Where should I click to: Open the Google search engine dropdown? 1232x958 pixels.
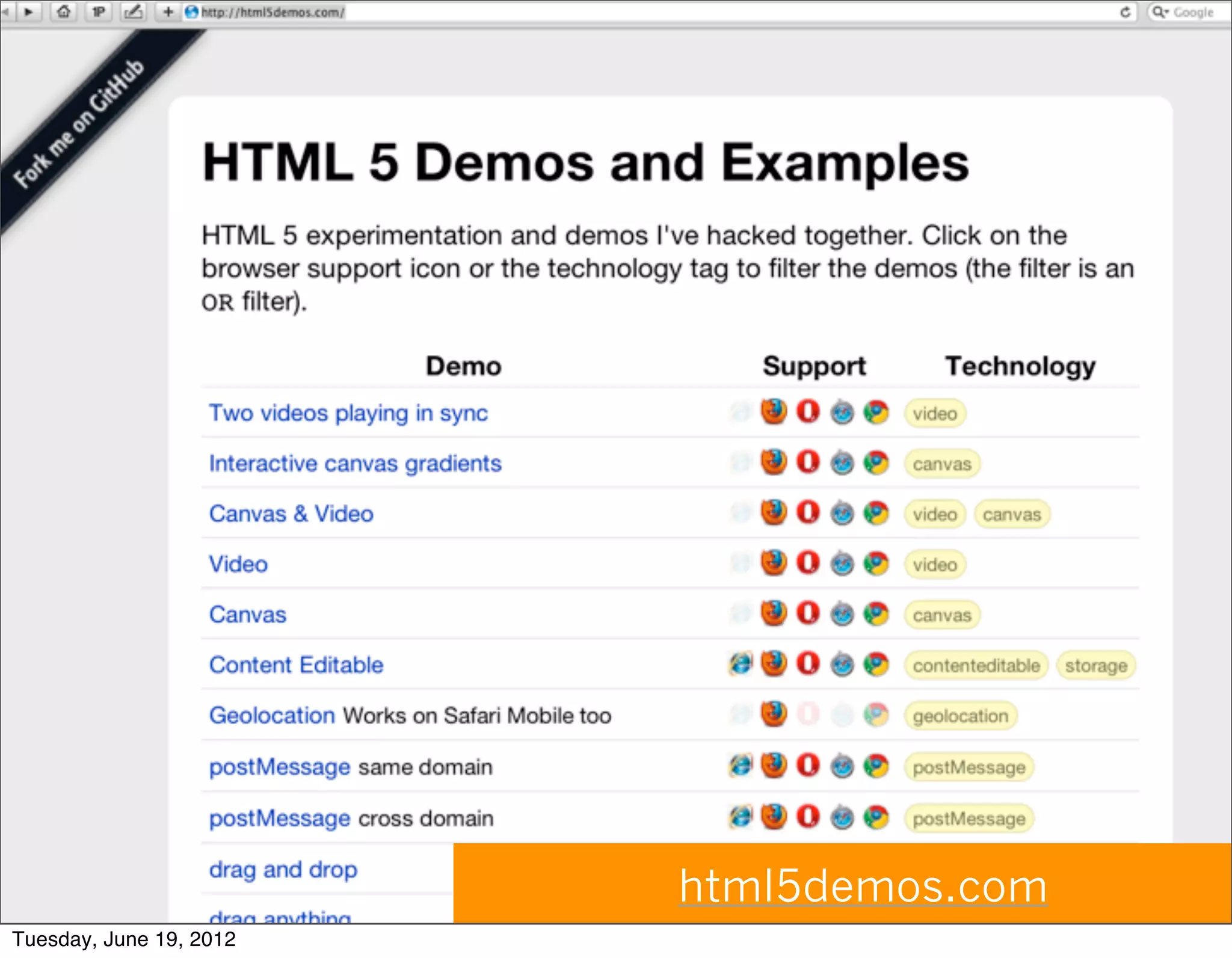click(1160, 12)
